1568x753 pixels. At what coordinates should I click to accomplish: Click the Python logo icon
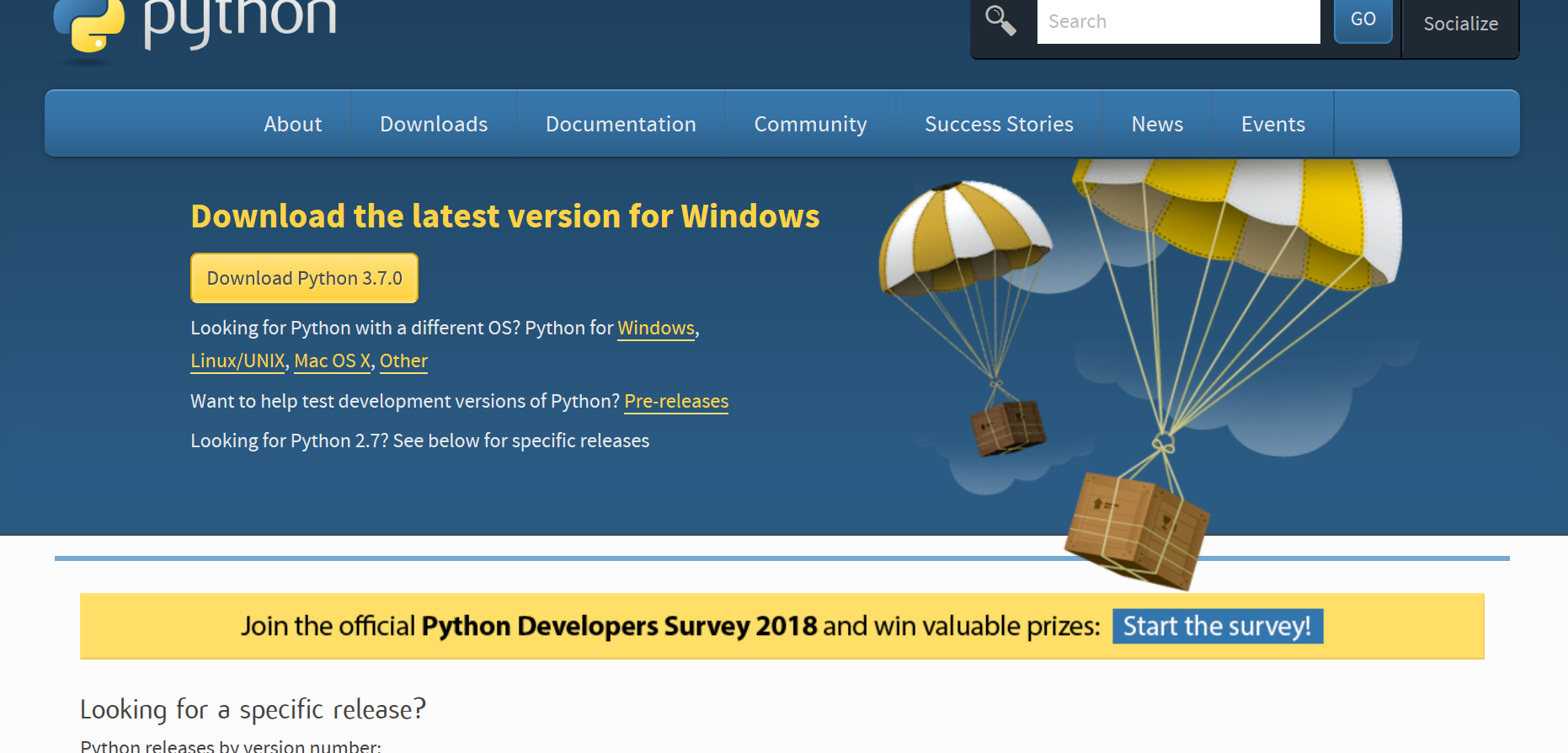pos(88,25)
